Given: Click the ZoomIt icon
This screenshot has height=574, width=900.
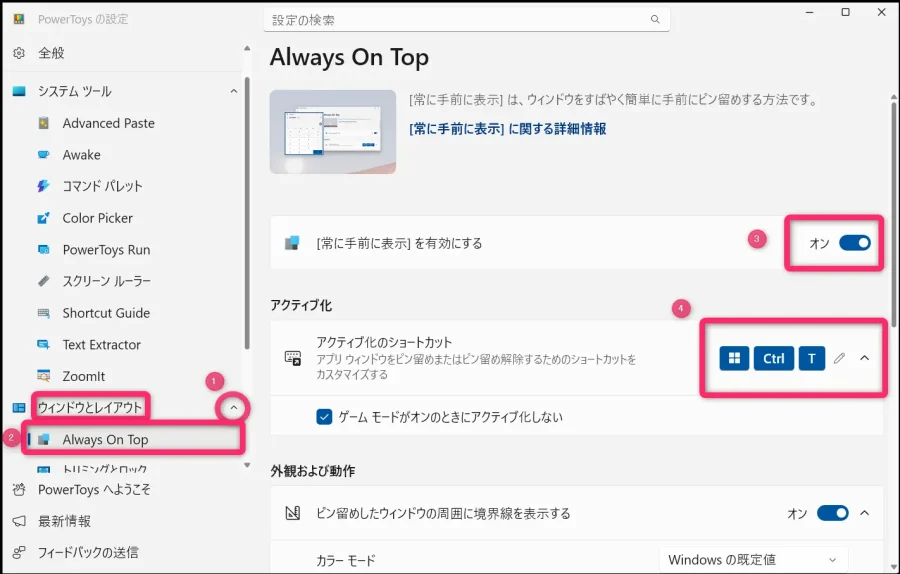Looking at the screenshot, I should [44, 376].
